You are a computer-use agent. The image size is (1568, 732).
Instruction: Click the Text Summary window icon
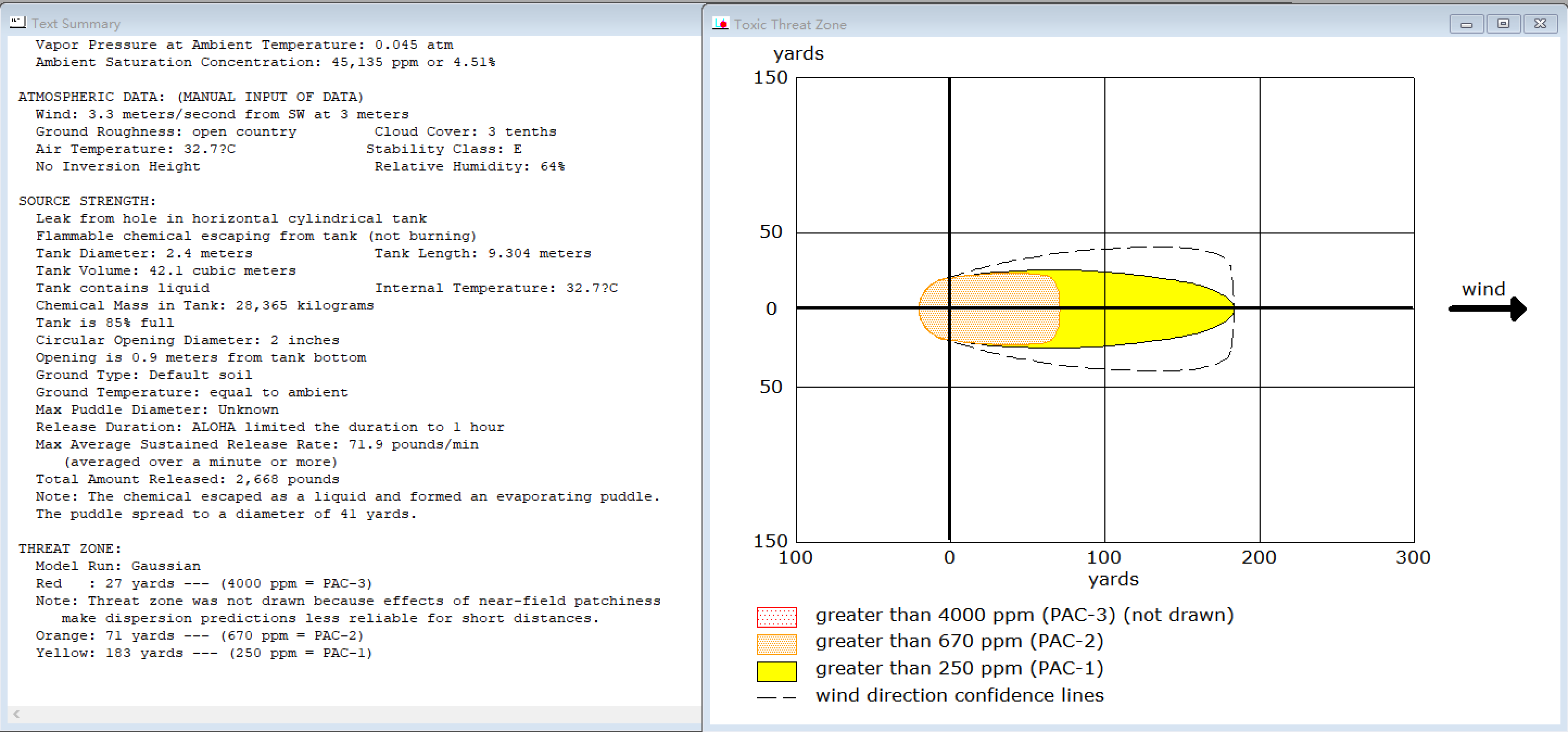tap(18, 22)
